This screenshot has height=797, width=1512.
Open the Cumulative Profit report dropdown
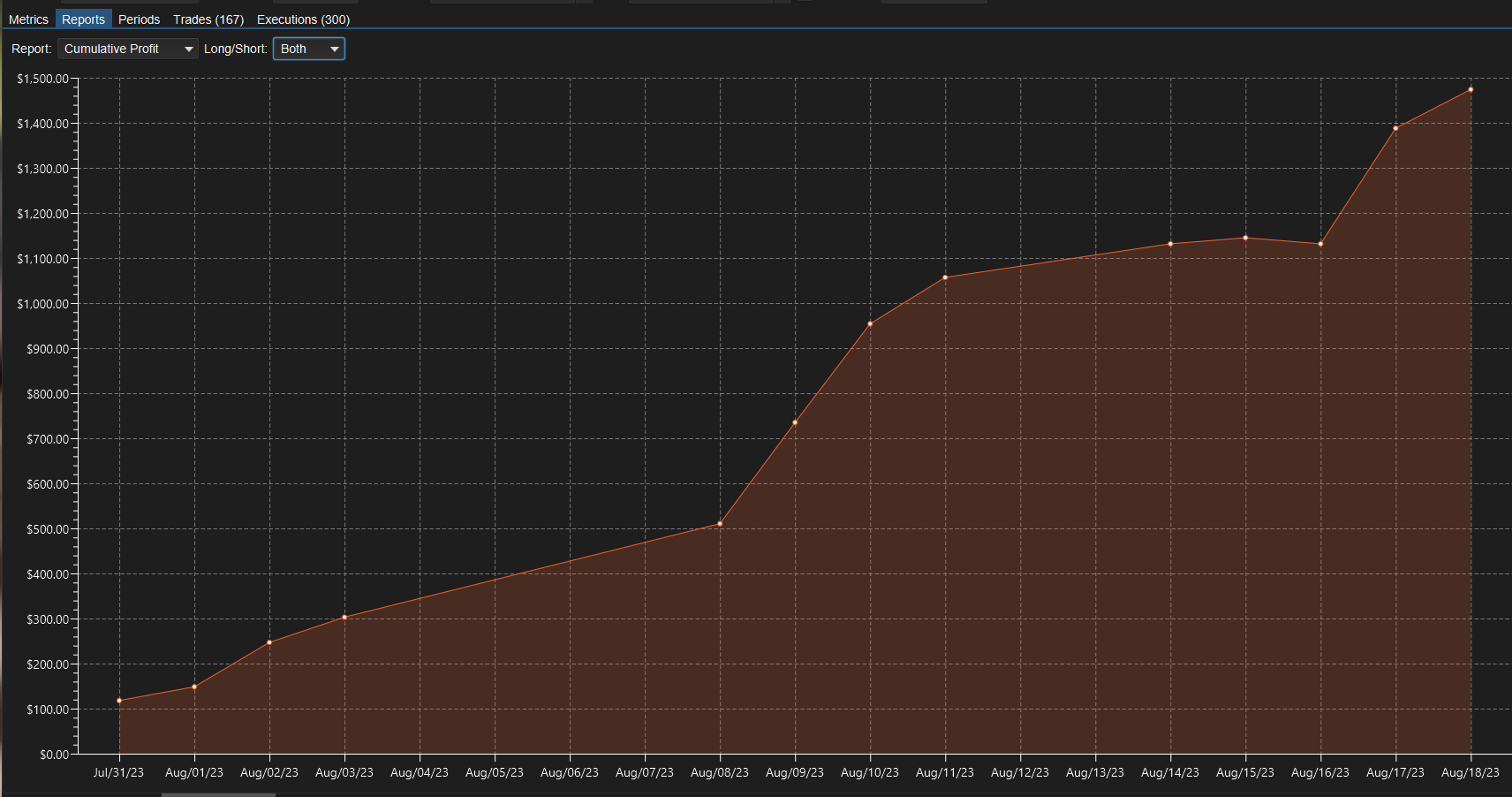(128, 49)
